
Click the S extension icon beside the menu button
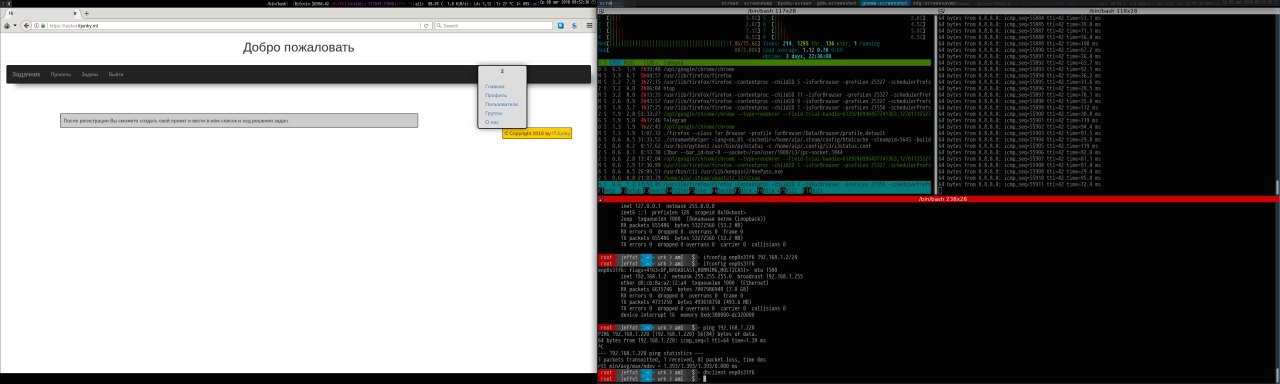[x=574, y=25]
